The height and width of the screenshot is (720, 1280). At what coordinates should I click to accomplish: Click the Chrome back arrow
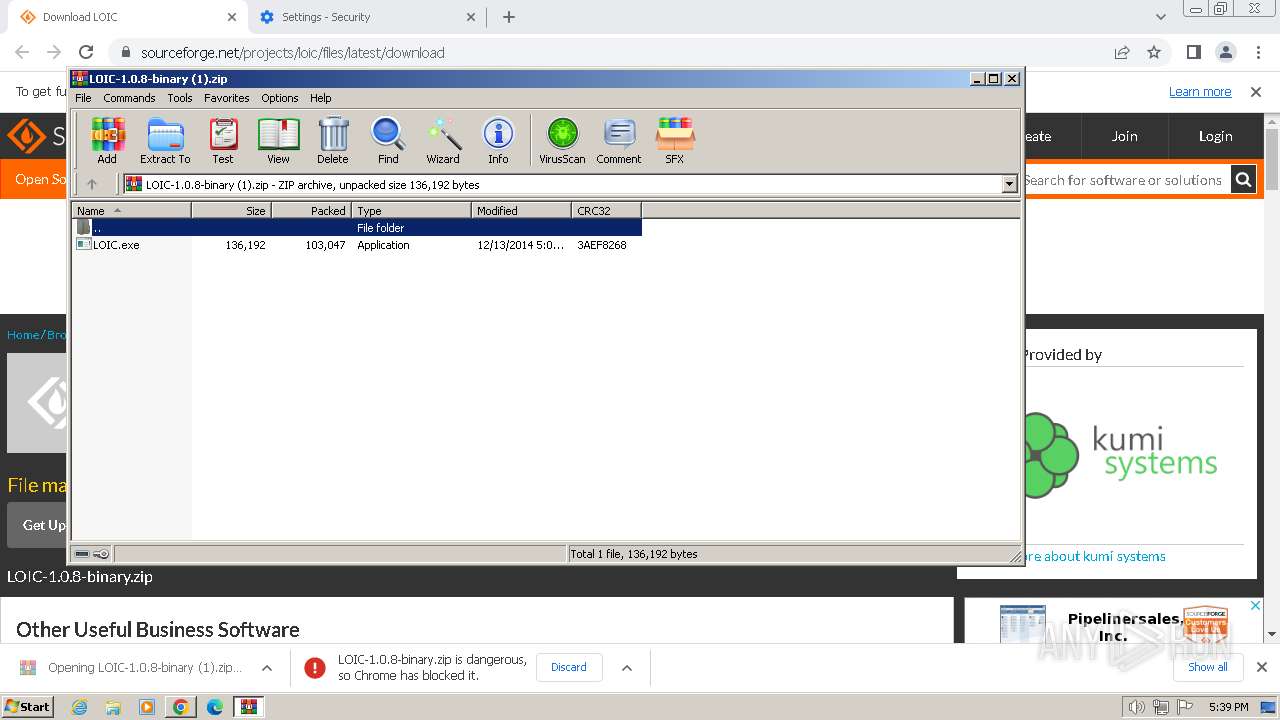tap(22, 52)
